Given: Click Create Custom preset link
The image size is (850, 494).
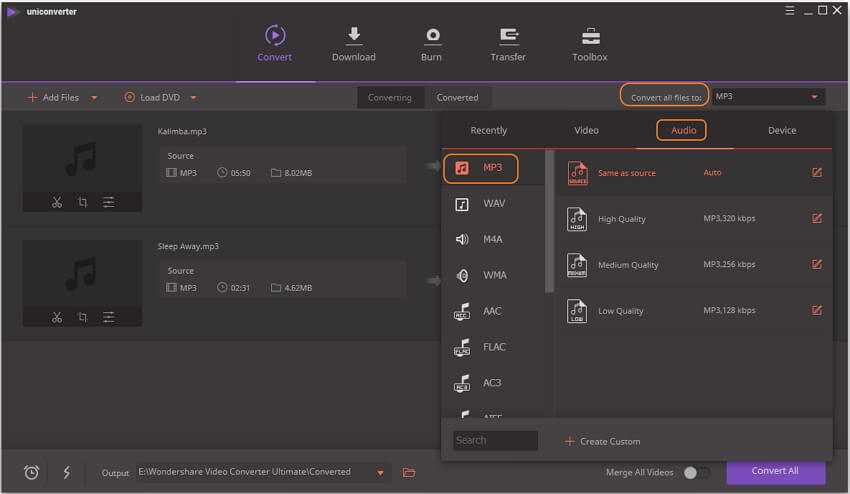Looking at the screenshot, I should (602, 441).
